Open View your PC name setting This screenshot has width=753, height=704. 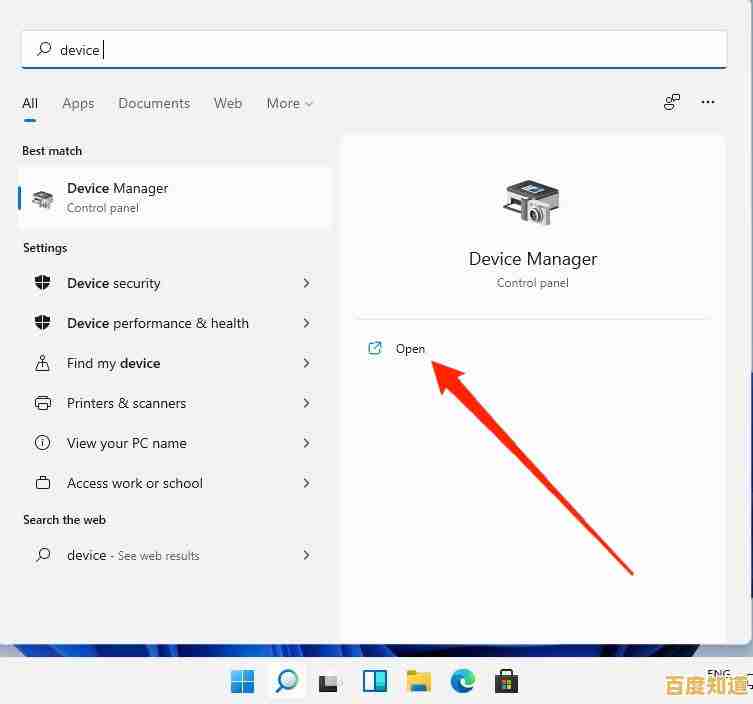pos(175,443)
